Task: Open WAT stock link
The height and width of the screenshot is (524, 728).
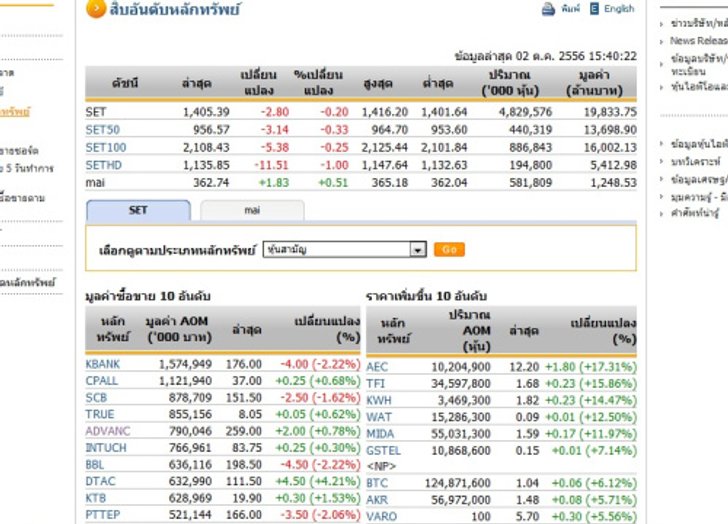Action: [379, 417]
